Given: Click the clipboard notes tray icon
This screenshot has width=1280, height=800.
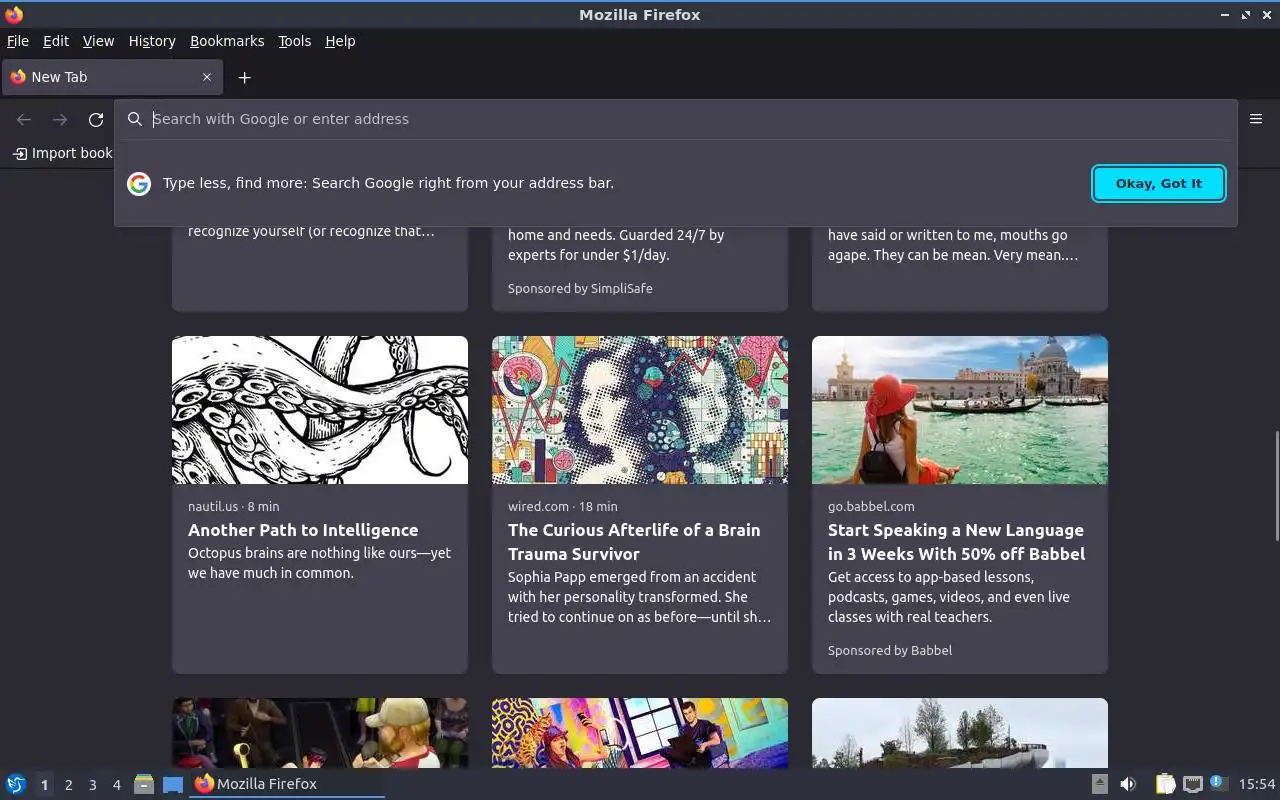Looking at the screenshot, I should pos(1165,784).
